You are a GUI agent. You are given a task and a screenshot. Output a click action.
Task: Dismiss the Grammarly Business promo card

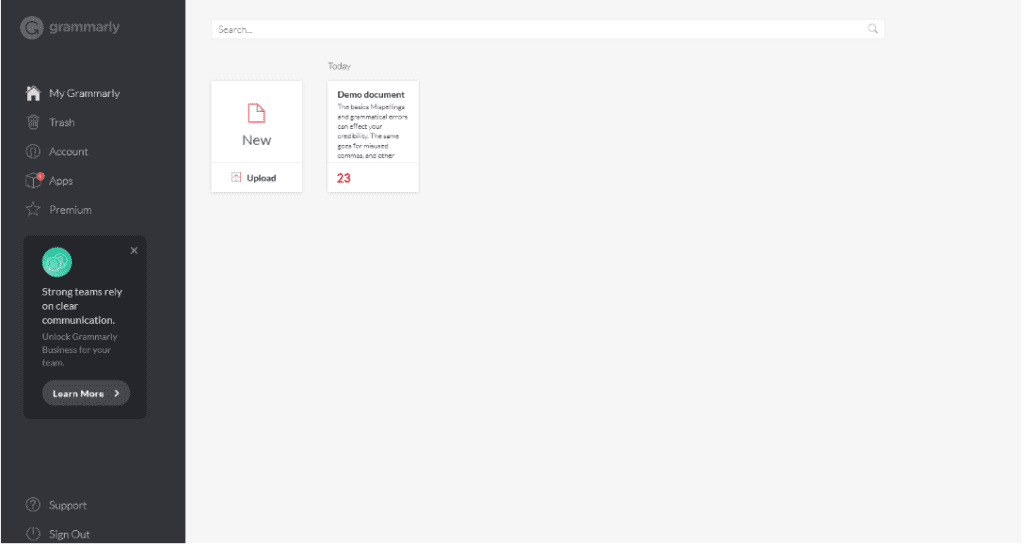coord(134,250)
